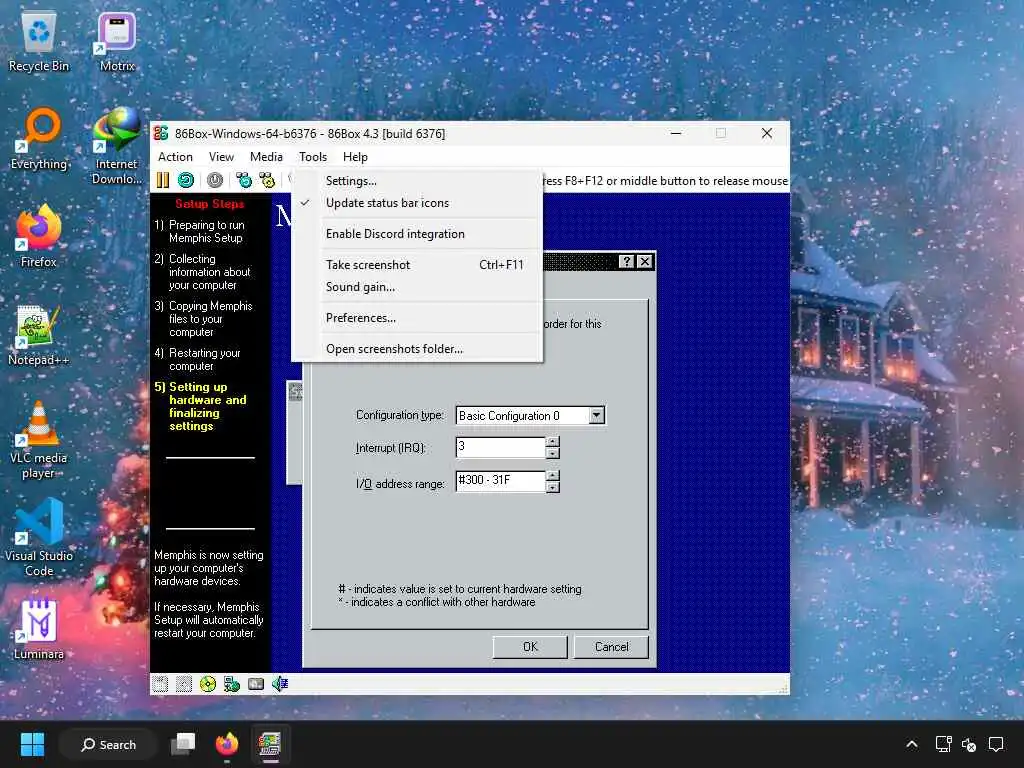The width and height of the screenshot is (1024, 768).
Task: Click the gray ACPI power shutdown icon
Action: click(215, 180)
